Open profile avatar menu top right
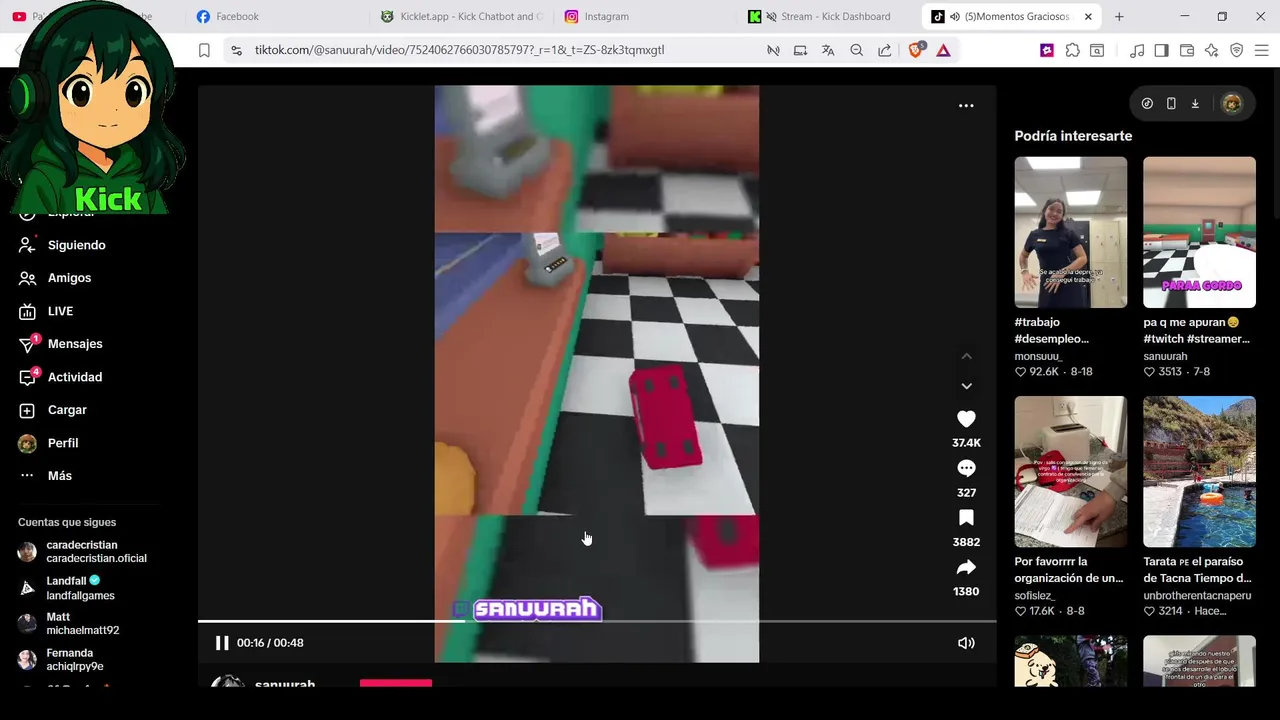The height and width of the screenshot is (720, 1280). click(1232, 103)
